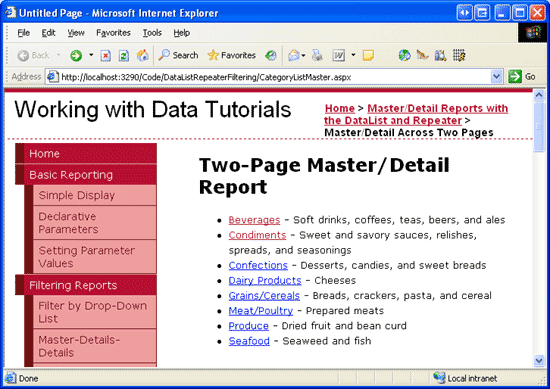The image size is (550, 389).
Task: Click the page icon in Address bar
Action: [53, 77]
